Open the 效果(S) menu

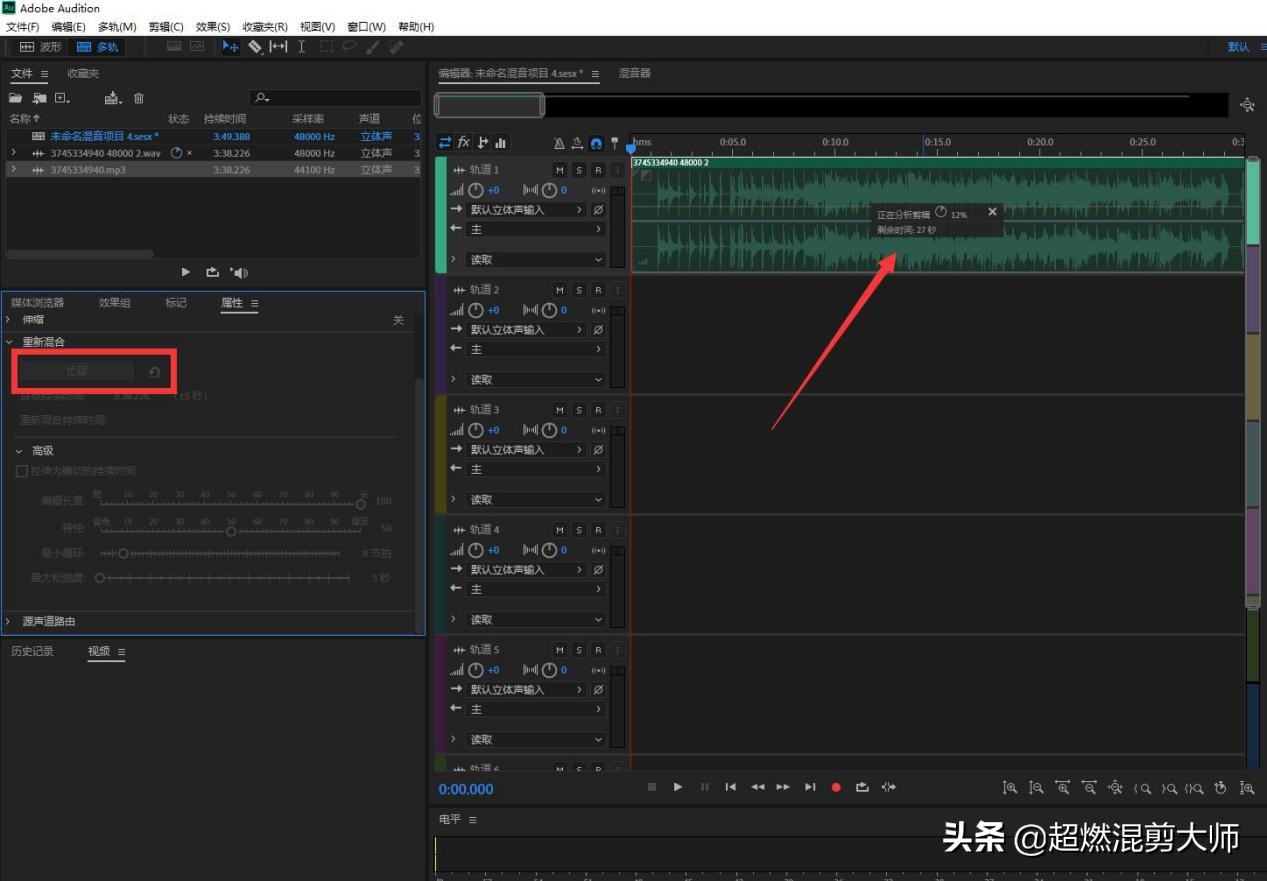(213, 27)
